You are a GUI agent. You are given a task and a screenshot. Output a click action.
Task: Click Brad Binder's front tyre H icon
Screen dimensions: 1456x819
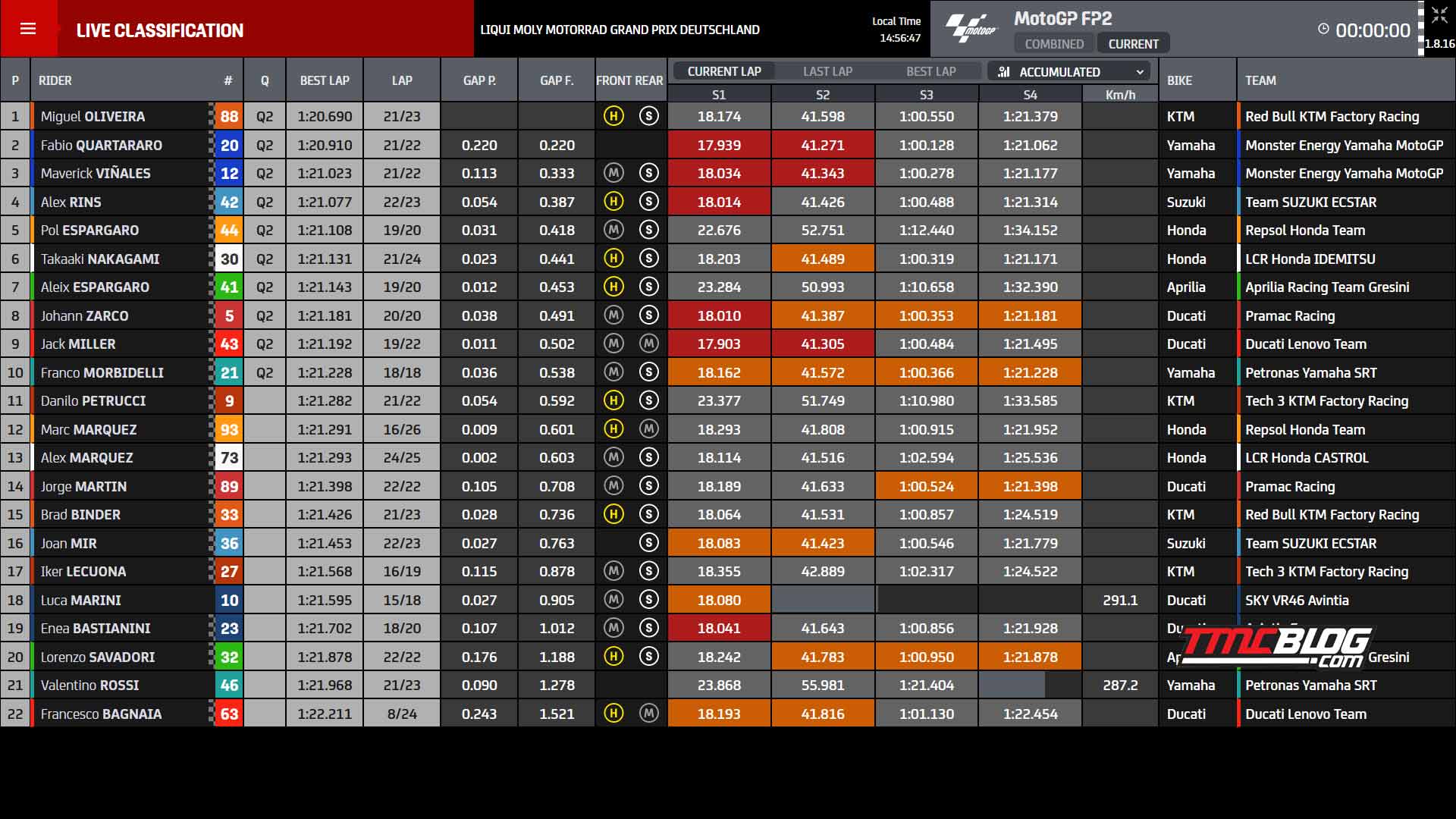pyautogui.click(x=613, y=514)
